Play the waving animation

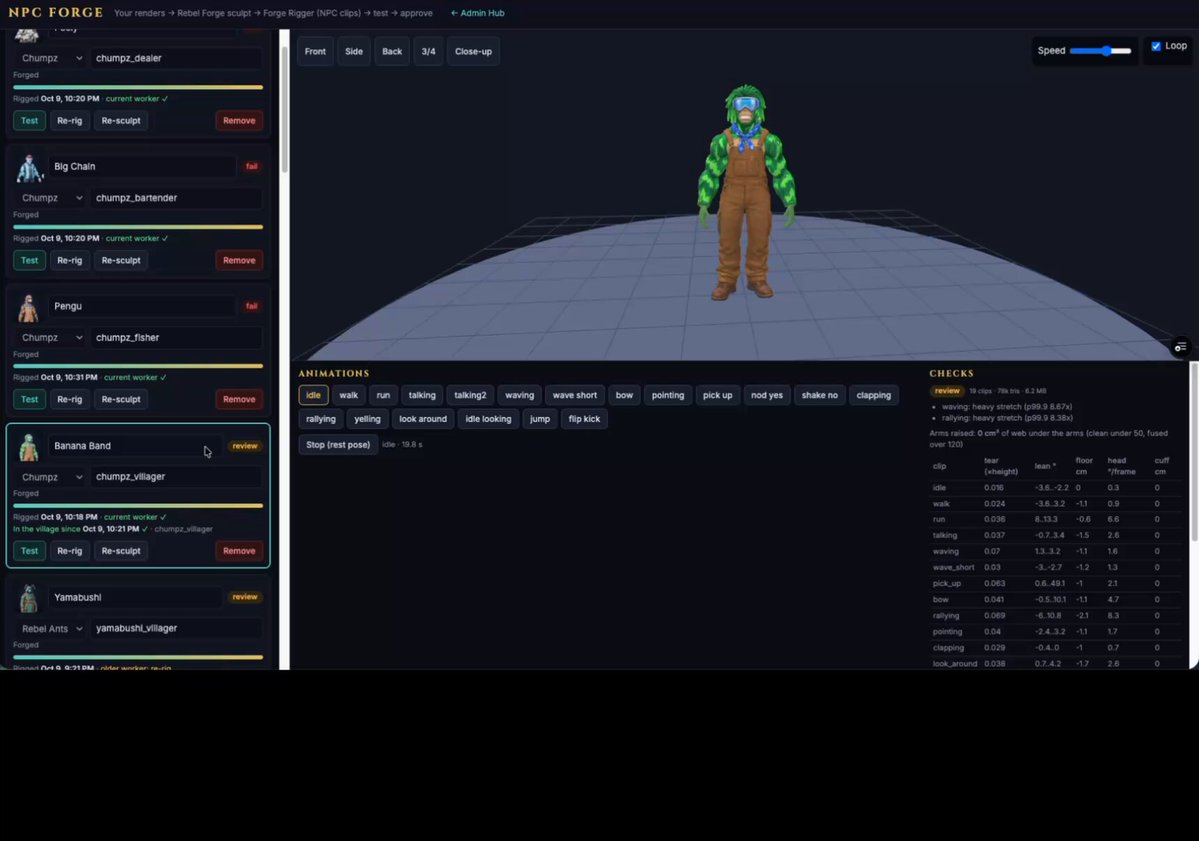519,395
